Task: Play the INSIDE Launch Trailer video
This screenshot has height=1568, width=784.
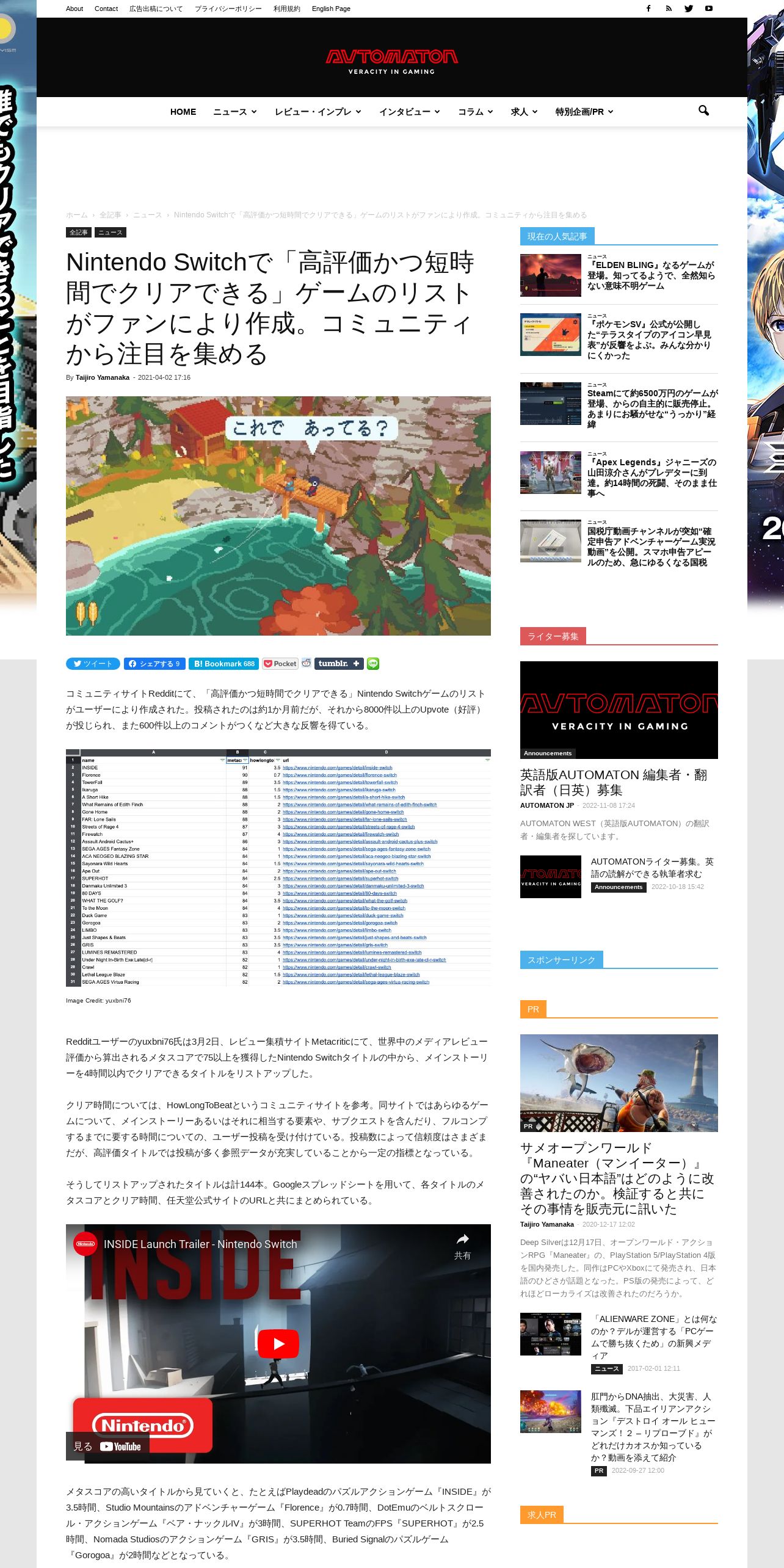Action: [x=278, y=1343]
